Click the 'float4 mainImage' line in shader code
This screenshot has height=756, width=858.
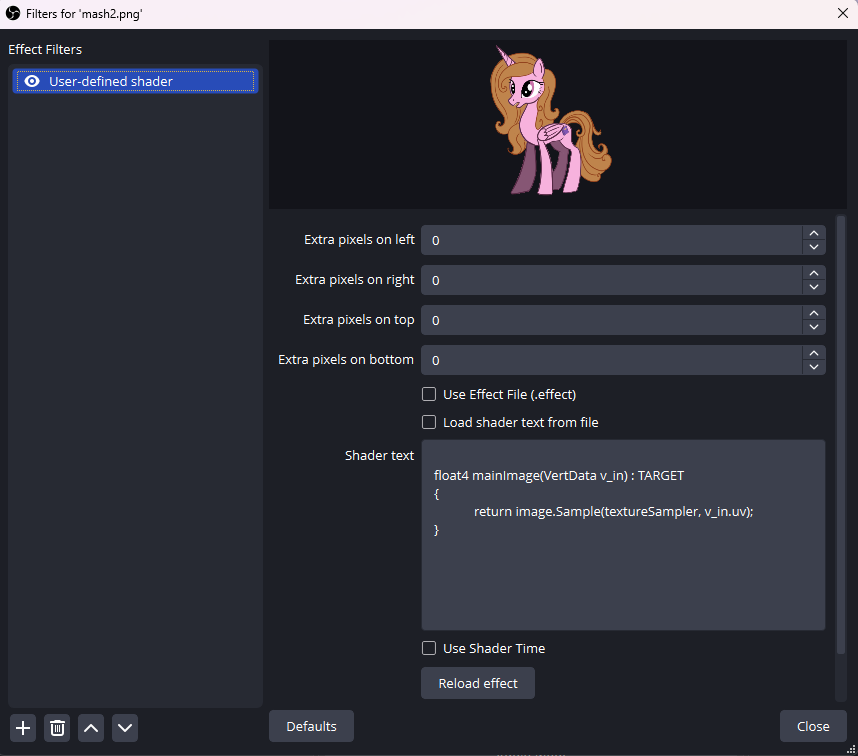click(x=559, y=475)
